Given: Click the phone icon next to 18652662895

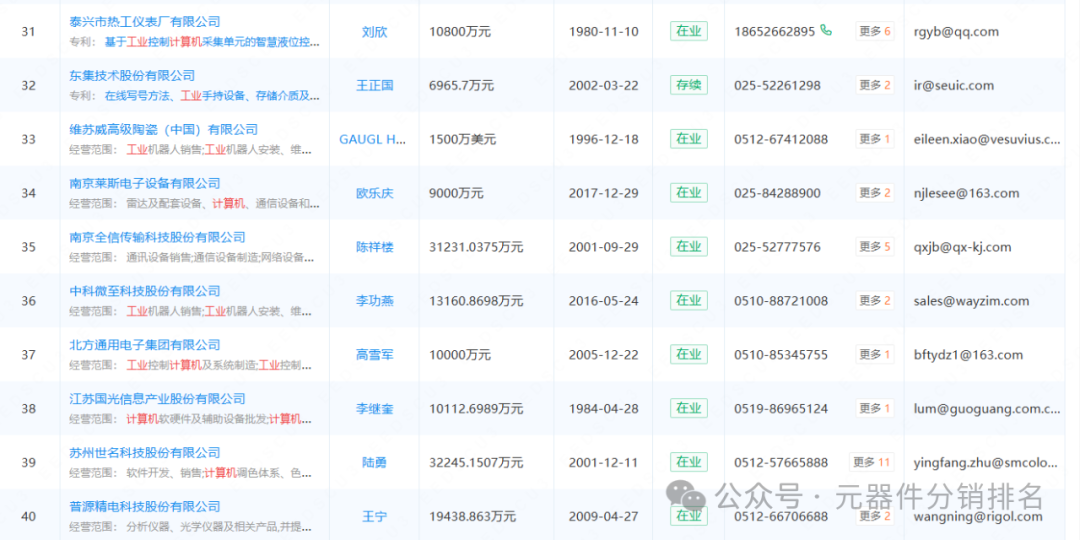Looking at the screenshot, I should (826, 31).
